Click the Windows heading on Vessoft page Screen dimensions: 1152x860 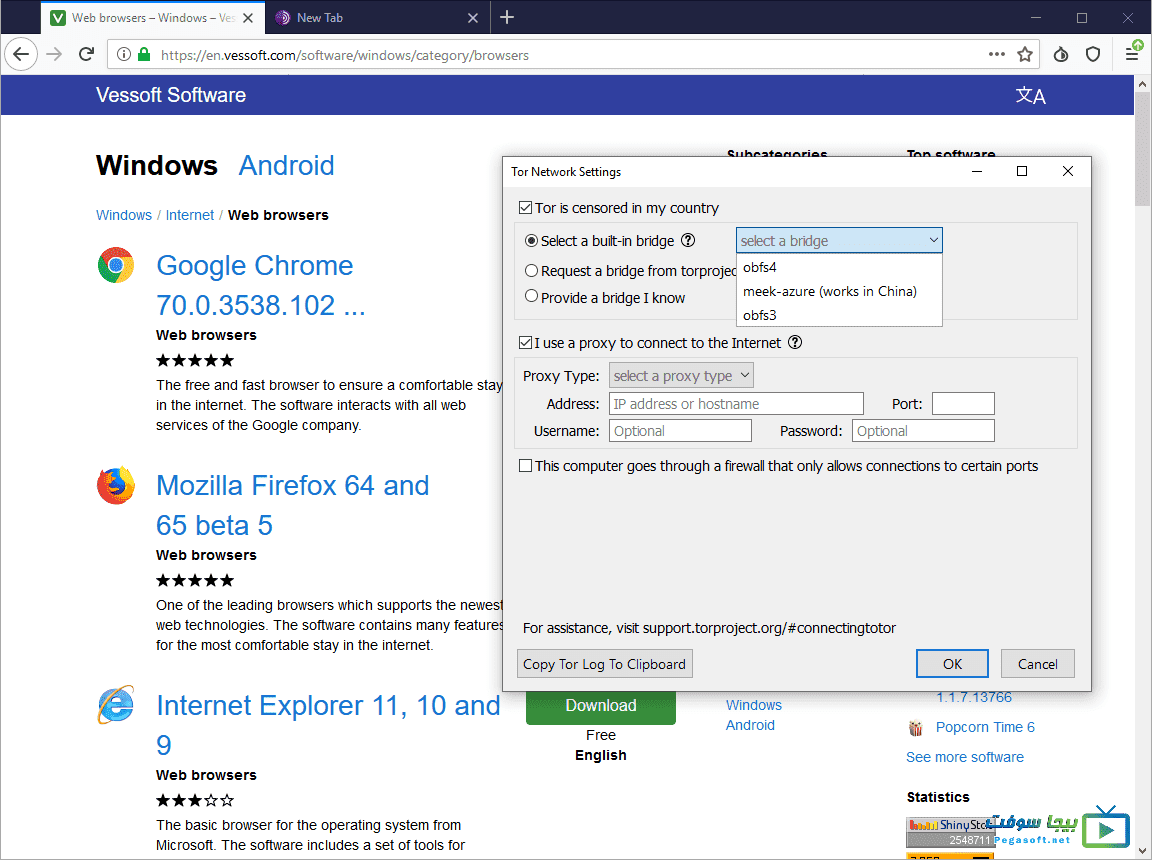156,165
